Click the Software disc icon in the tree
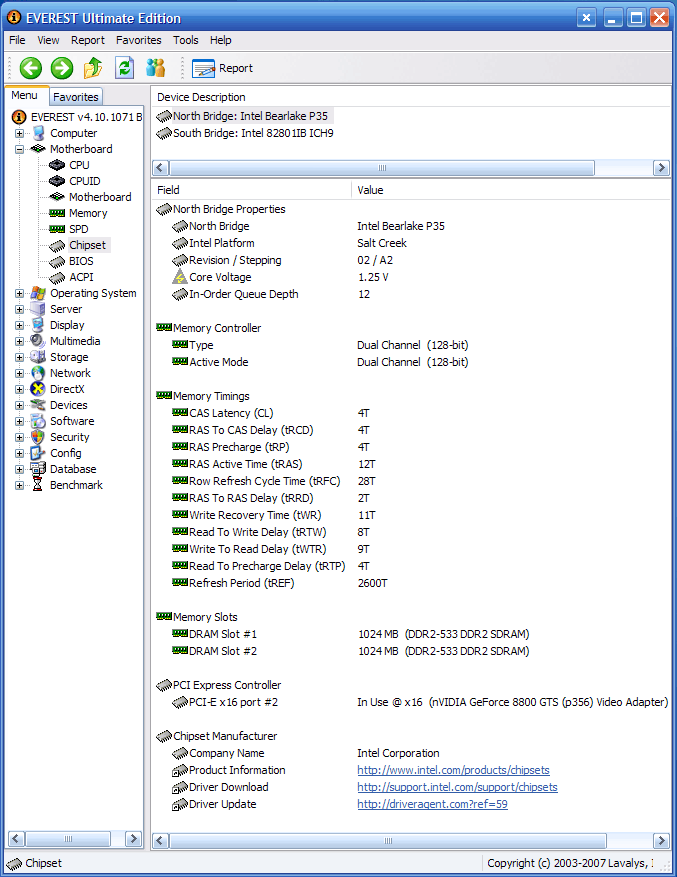This screenshot has width=677, height=877. 38,421
